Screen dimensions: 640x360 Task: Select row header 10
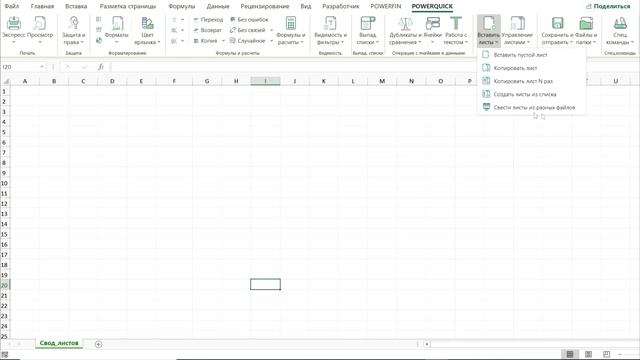(4, 183)
